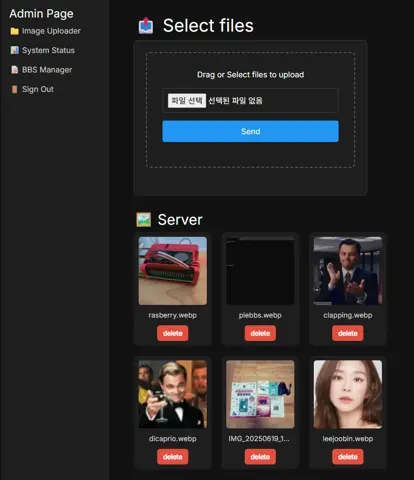Click the upload icon beside Select files
Image resolution: width=414 pixels, height=480 pixels.
click(x=146, y=26)
